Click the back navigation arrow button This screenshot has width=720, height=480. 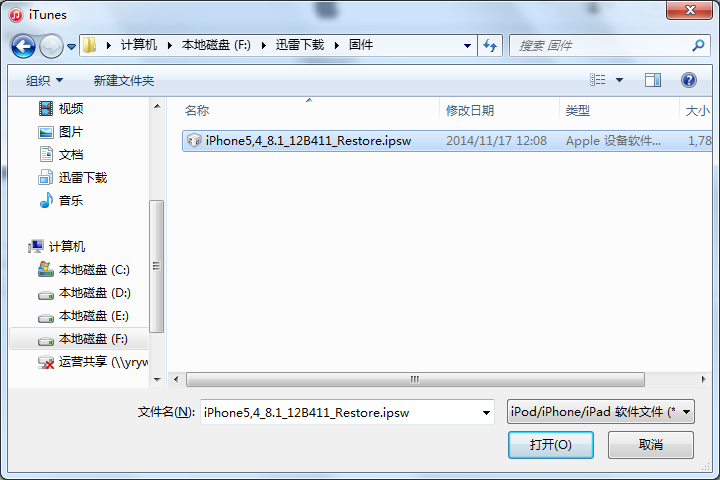(x=23, y=46)
